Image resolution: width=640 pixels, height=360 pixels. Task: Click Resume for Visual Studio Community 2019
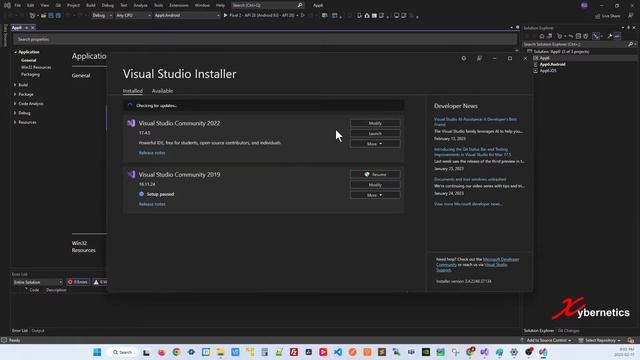click(375, 174)
